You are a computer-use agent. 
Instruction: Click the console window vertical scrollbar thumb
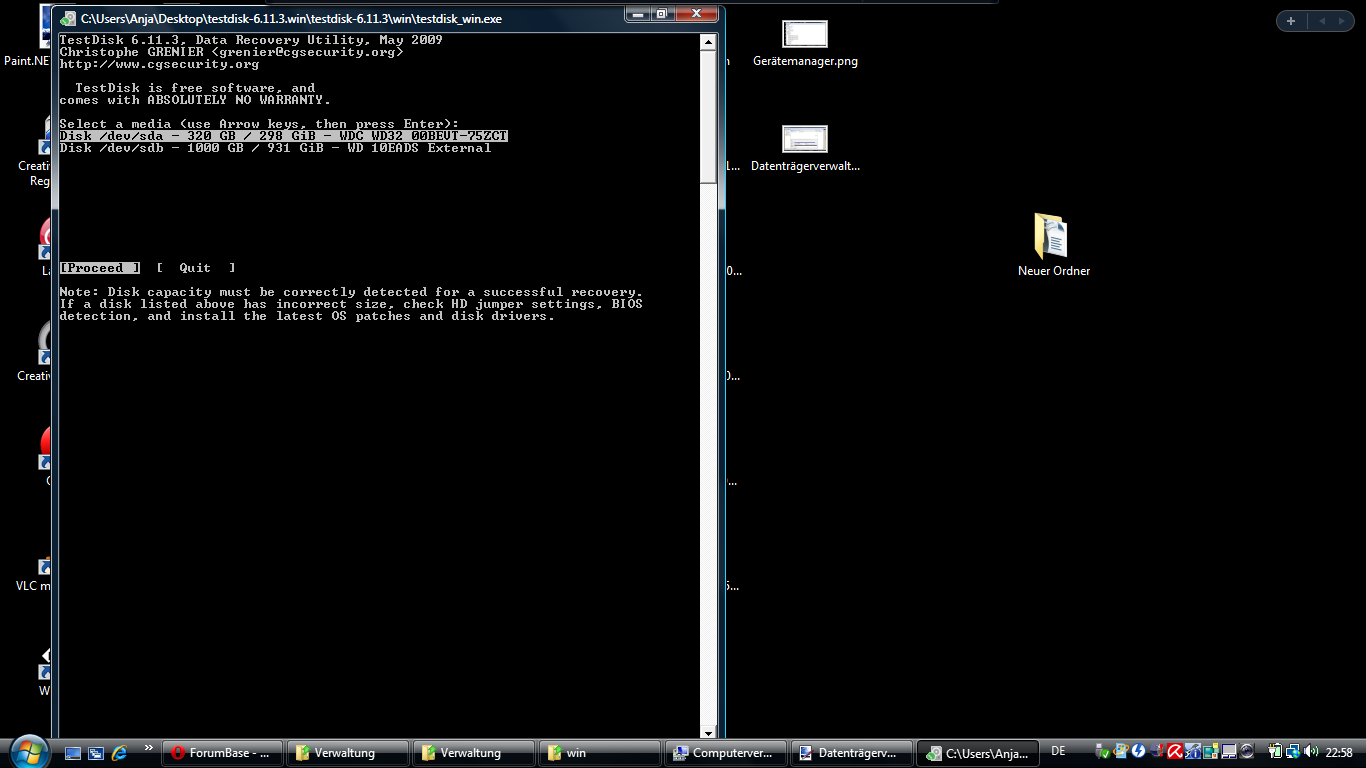coord(708,117)
